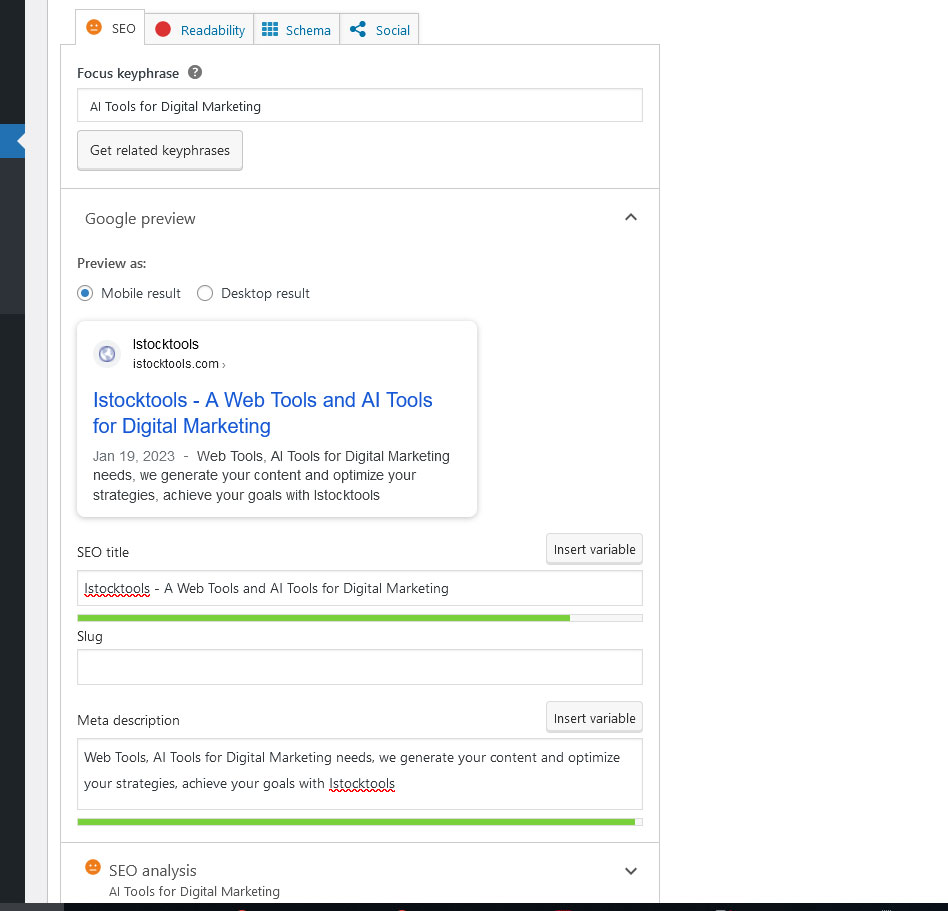Click the preview description snippet
The width and height of the screenshot is (948, 911).
tap(271, 475)
